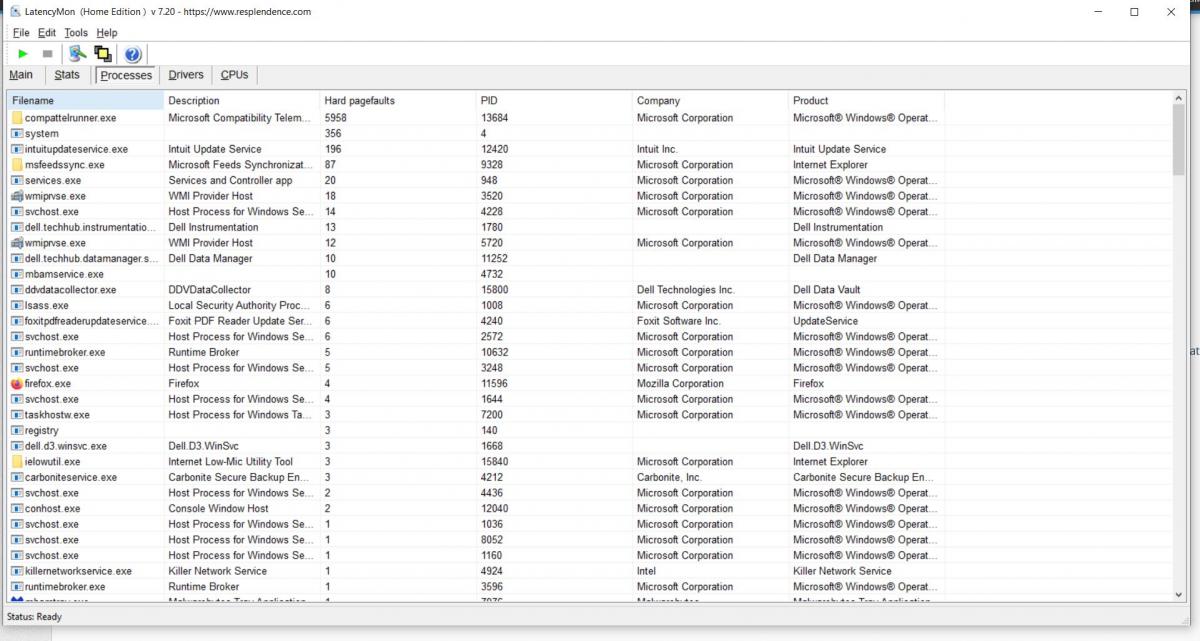
Task: Click the vertical scrollbar thumb
Action: point(1179,140)
